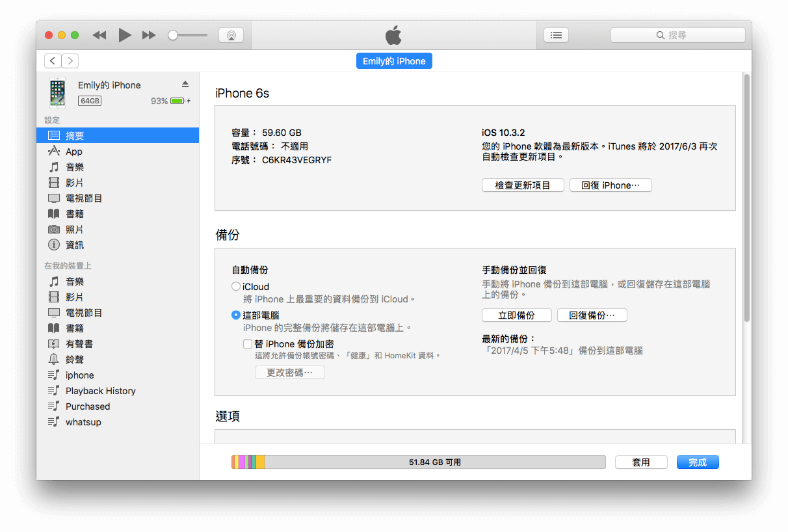Select 這部電腦 backup radio button
Viewport: 788px width, 532px height.
pyautogui.click(x=236, y=315)
